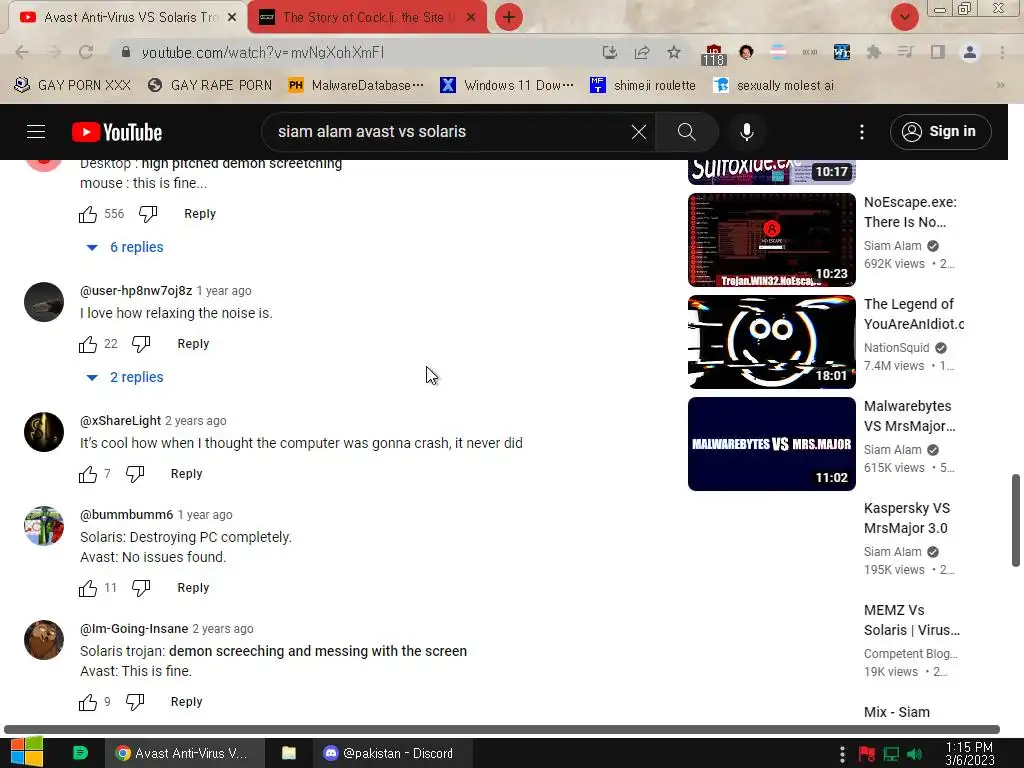Go back to previous page
Image resolution: width=1024 pixels, height=768 pixels.
pos(22,52)
